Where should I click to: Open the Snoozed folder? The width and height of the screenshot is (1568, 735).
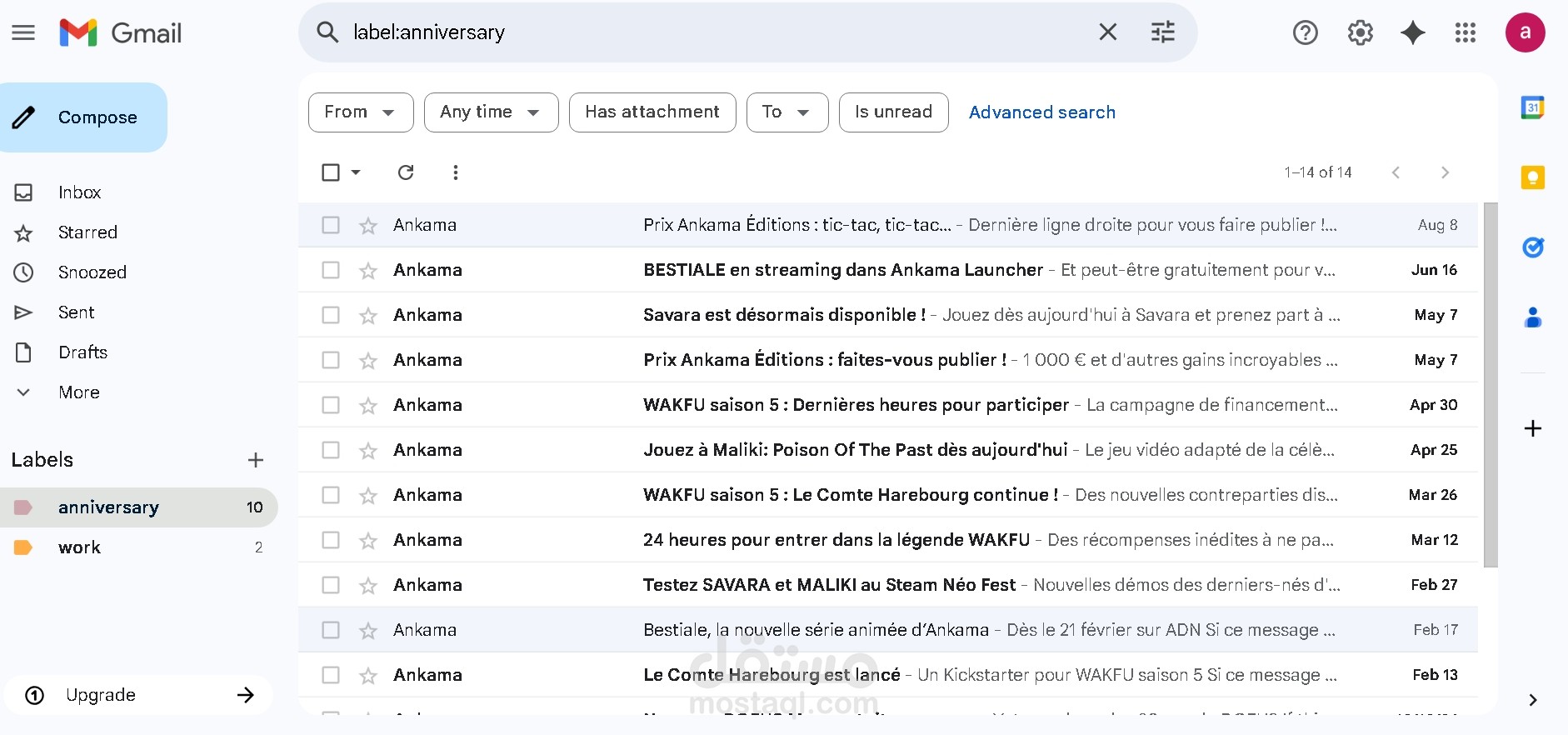[92, 272]
